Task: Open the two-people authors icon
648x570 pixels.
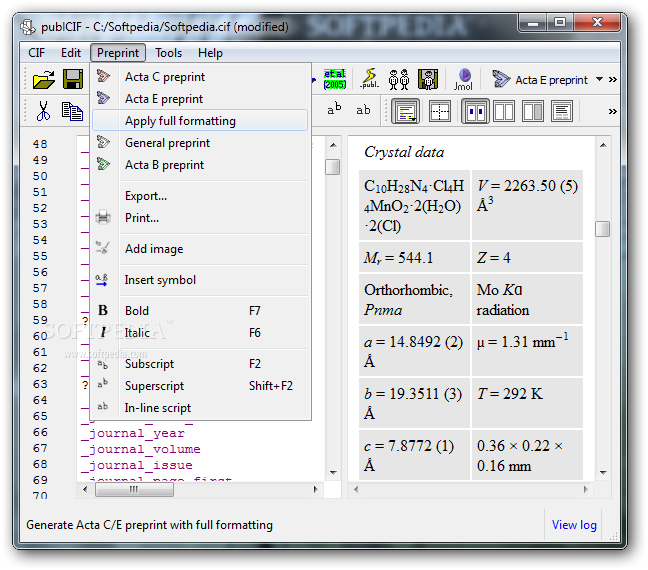Action: (399, 79)
